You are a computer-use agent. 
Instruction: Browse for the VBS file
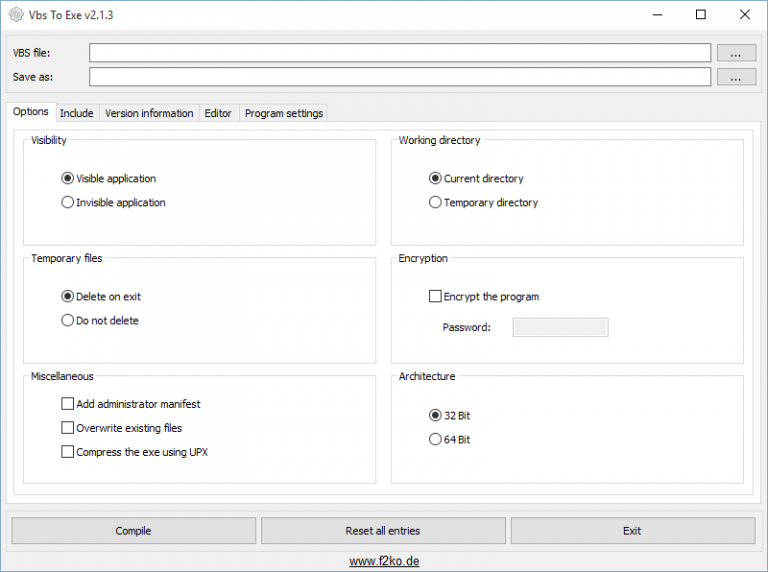736,53
